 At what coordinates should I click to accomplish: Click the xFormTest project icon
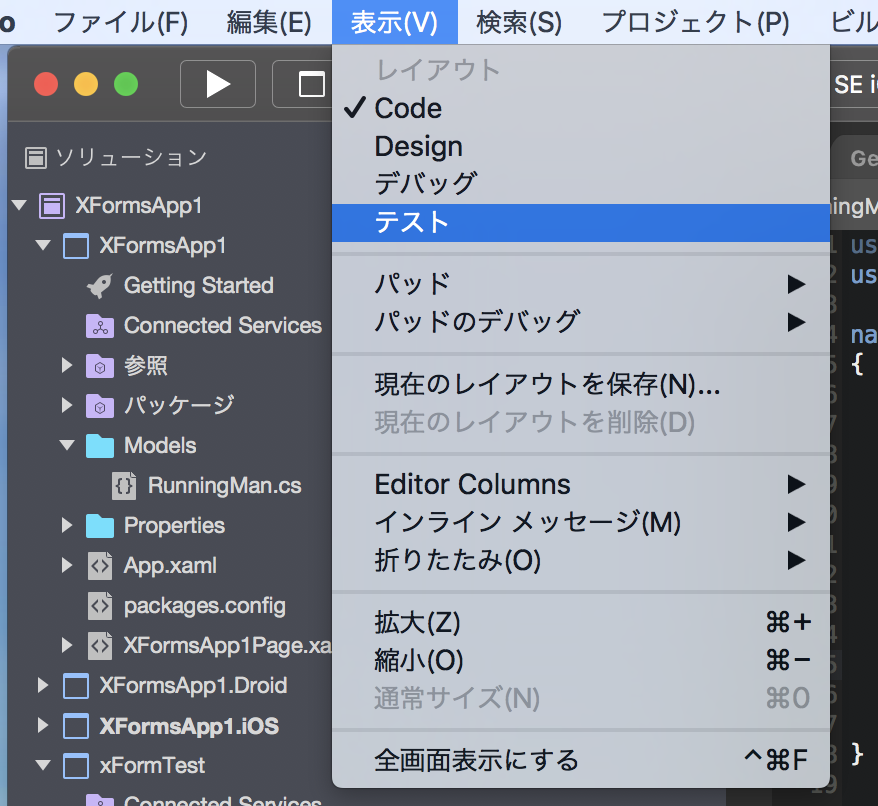pyautogui.click(x=76, y=766)
